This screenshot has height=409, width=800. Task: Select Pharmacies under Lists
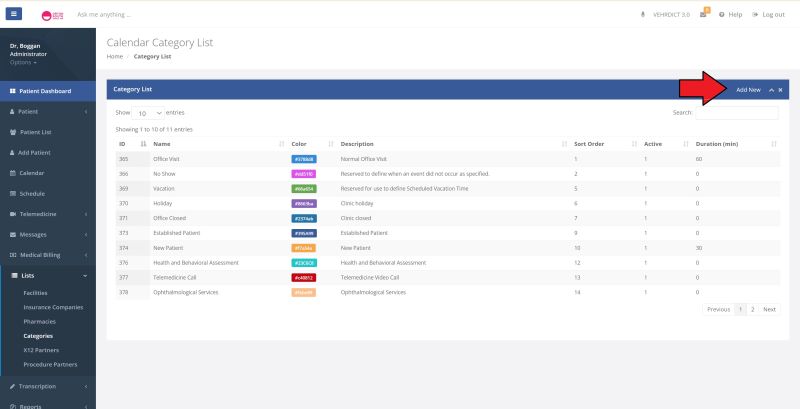[x=39, y=322]
